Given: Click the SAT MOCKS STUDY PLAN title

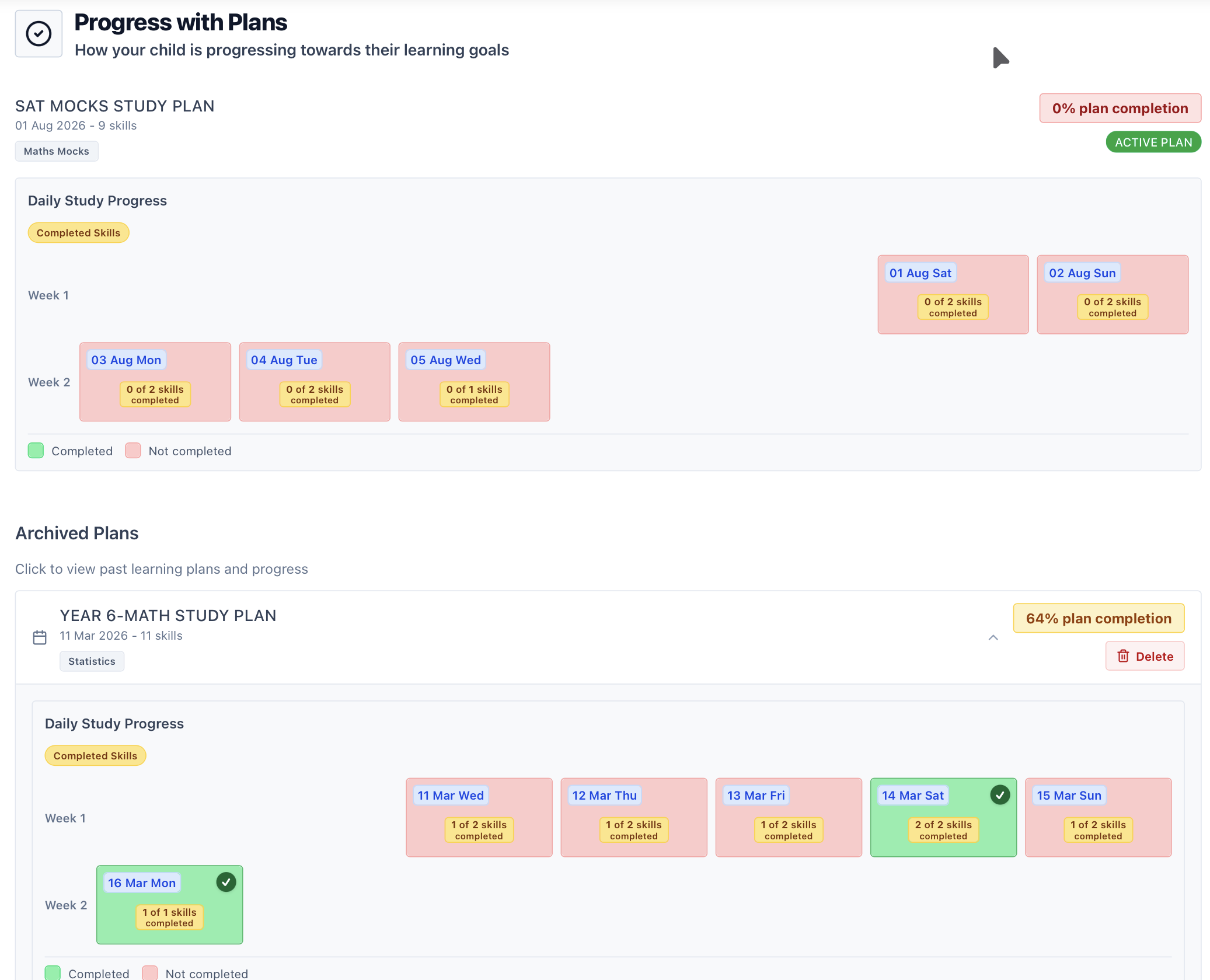Looking at the screenshot, I should coord(115,106).
